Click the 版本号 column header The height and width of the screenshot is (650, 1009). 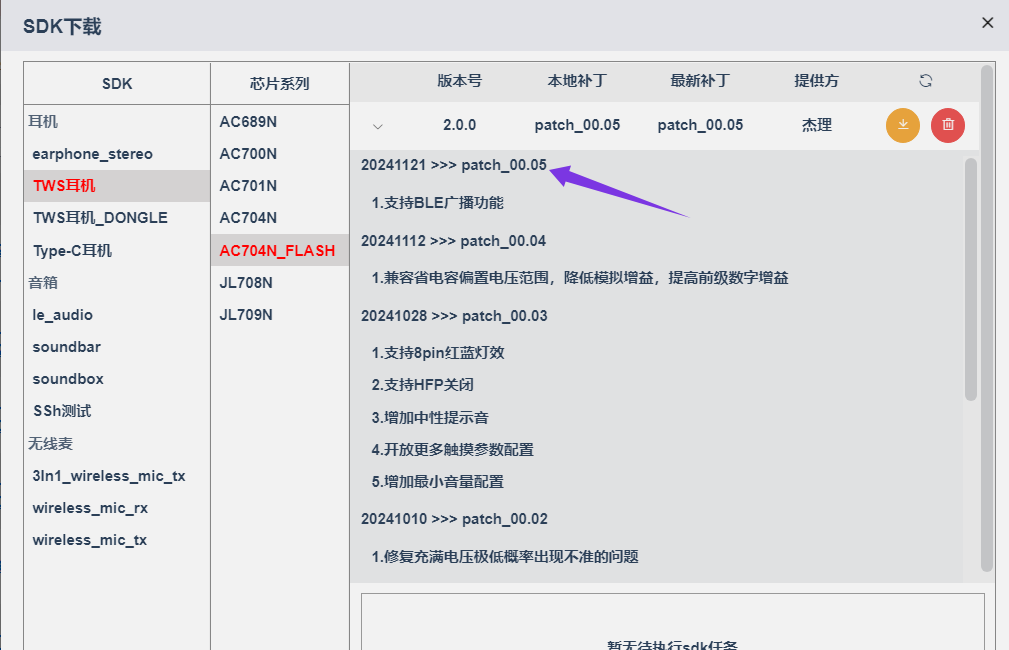click(459, 81)
